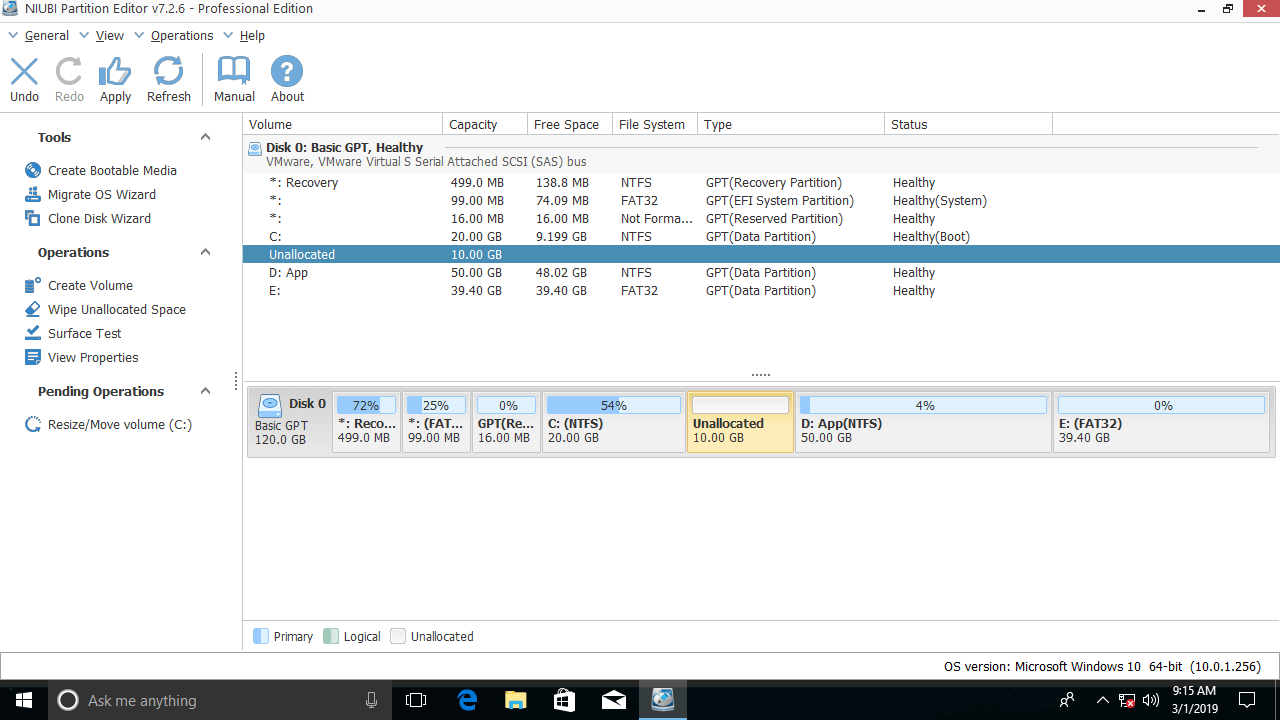Collapse the Operations panel chevron

point(205,253)
